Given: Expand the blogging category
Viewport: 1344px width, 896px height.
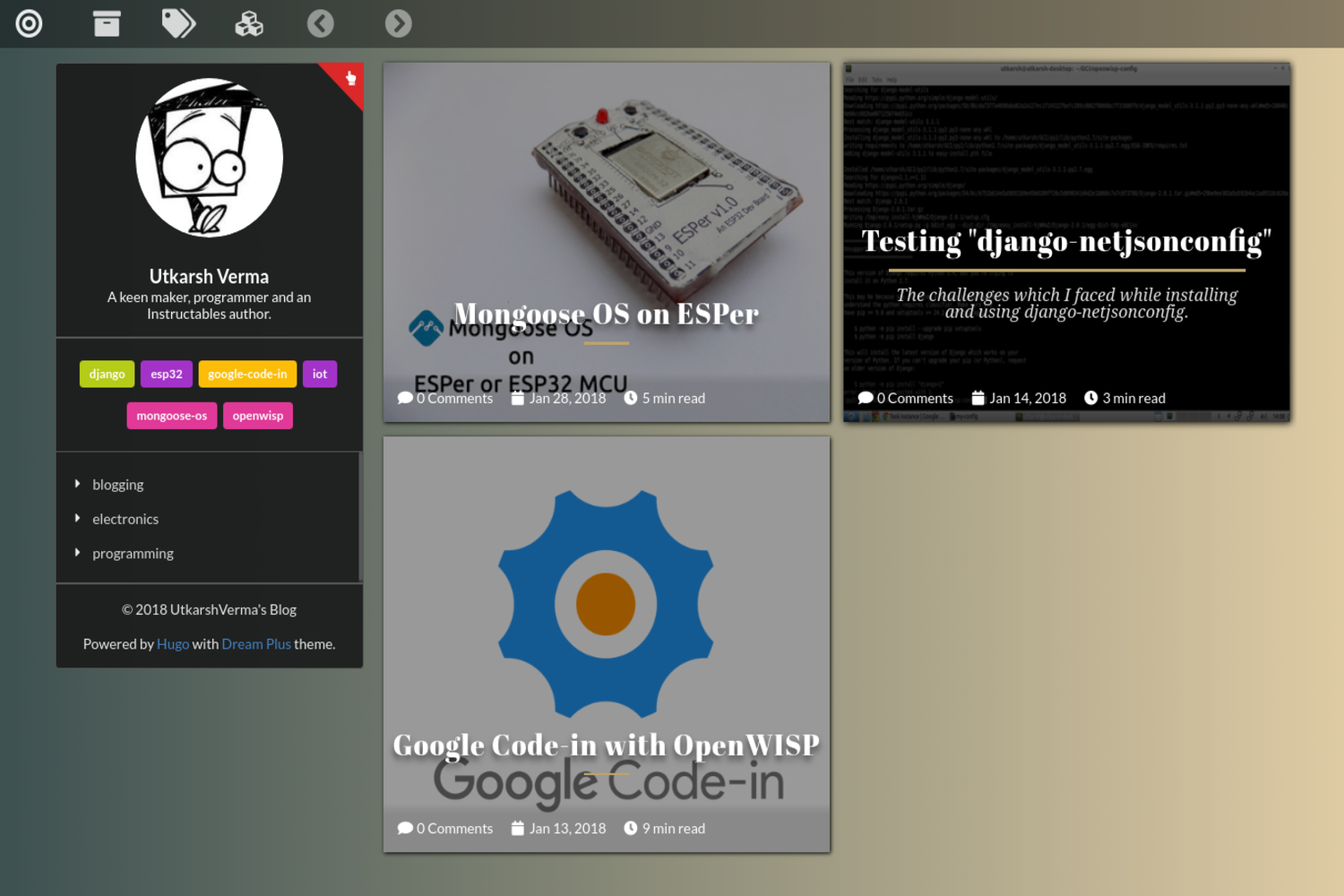Looking at the screenshot, I should tap(78, 484).
